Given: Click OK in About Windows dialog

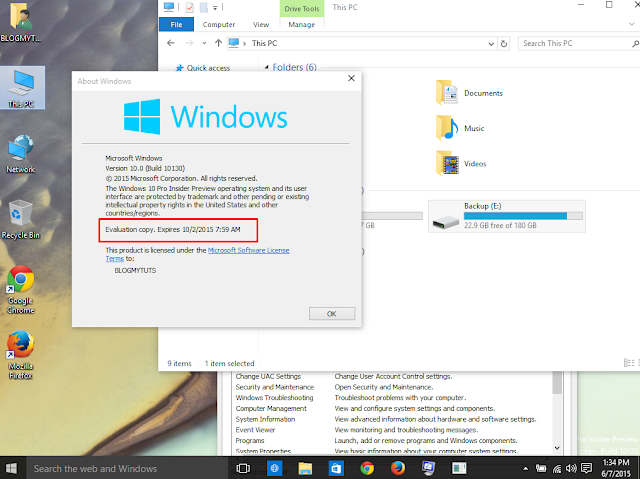Looking at the screenshot, I should pos(332,314).
